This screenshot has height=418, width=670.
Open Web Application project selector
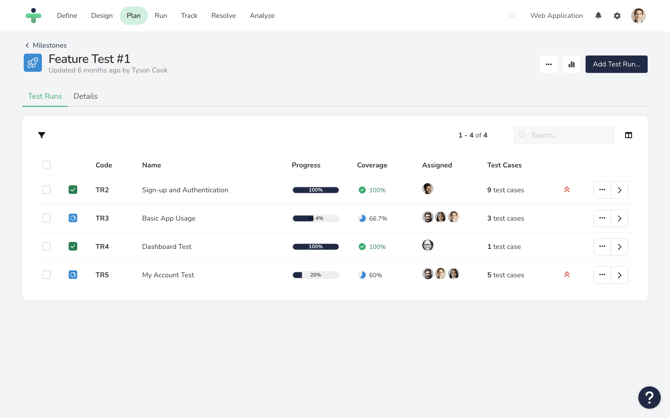pyautogui.click(x=556, y=16)
